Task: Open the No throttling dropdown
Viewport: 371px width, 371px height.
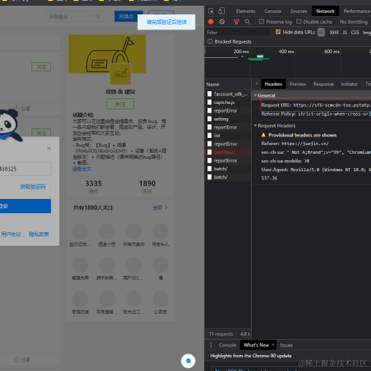Action: point(354,22)
